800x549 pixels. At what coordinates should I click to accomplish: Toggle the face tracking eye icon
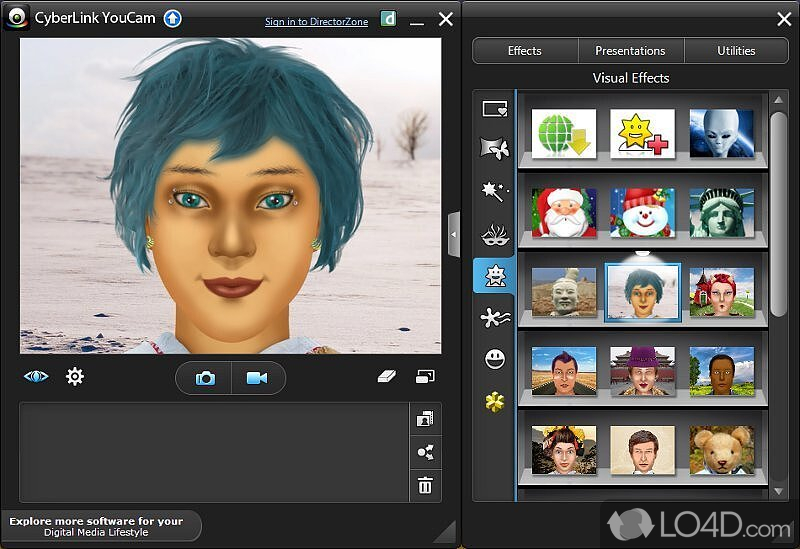(x=36, y=377)
